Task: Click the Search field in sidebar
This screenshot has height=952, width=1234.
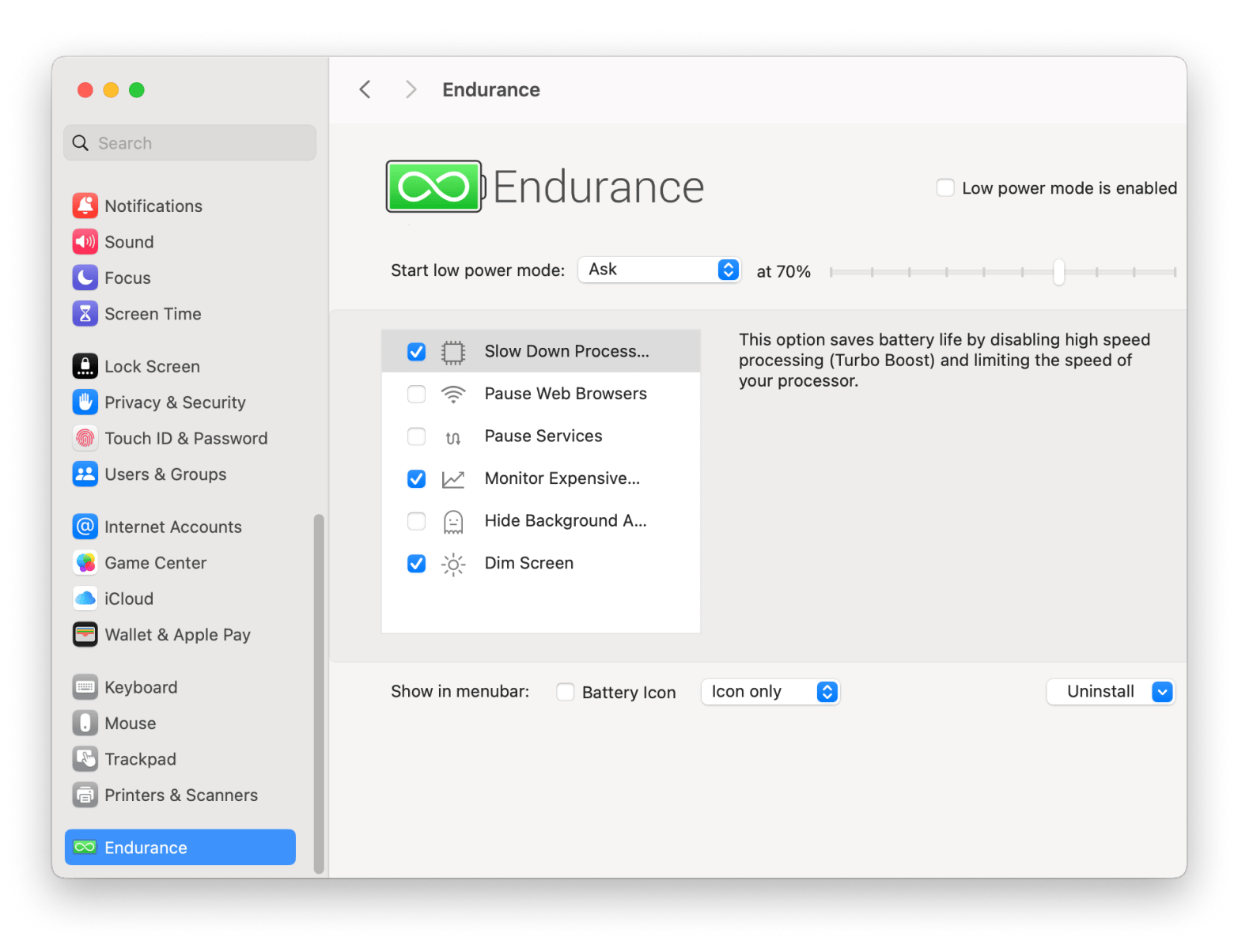Action: pyautogui.click(x=190, y=143)
